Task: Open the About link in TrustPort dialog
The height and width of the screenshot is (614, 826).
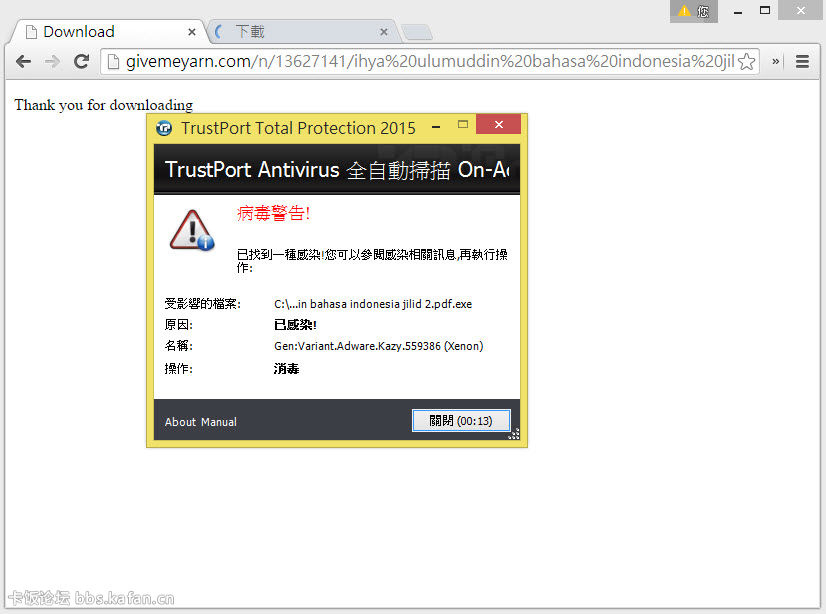Action: [180, 422]
